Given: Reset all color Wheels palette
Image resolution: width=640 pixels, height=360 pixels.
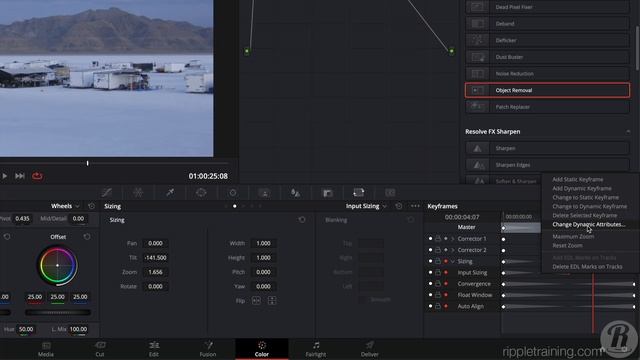Looking at the screenshot, I should (91, 206).
